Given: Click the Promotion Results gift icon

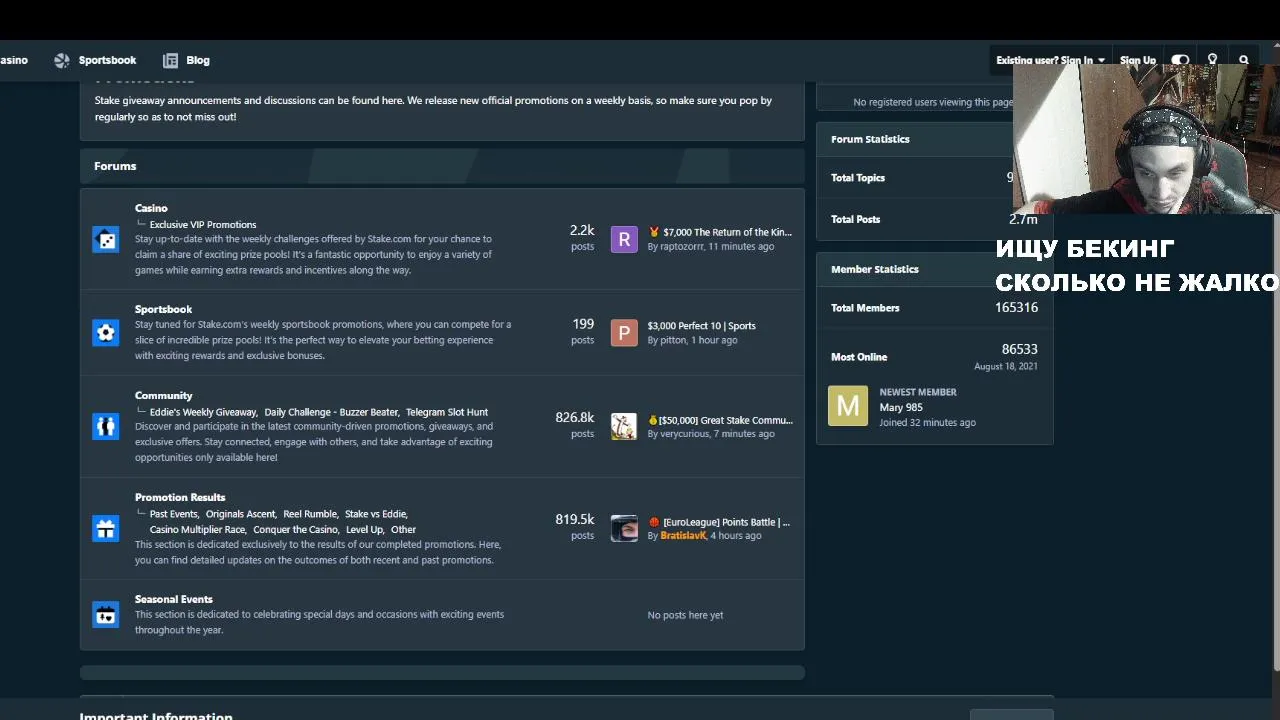Looking at the screenshot, I should coord(106,528).
